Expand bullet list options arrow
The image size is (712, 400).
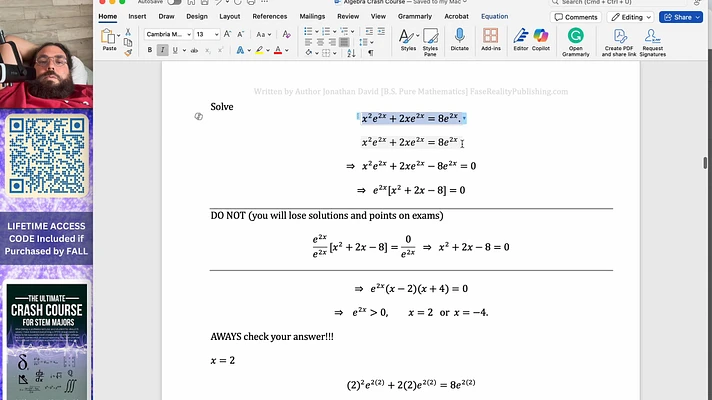[316, 32]
